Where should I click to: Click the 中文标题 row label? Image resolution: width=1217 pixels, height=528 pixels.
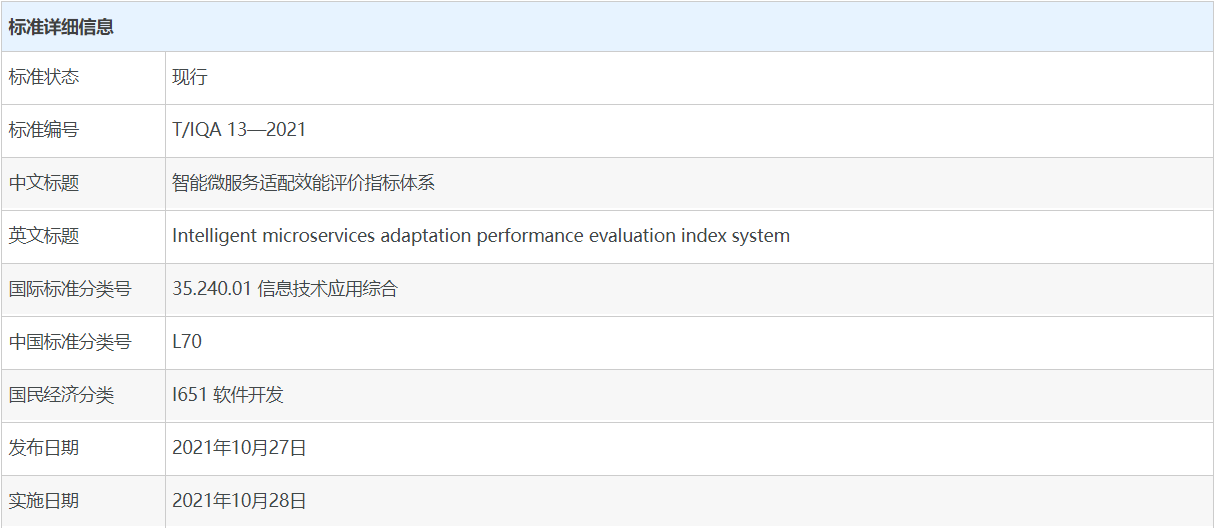pyautogui.click(x=44, y=183)
